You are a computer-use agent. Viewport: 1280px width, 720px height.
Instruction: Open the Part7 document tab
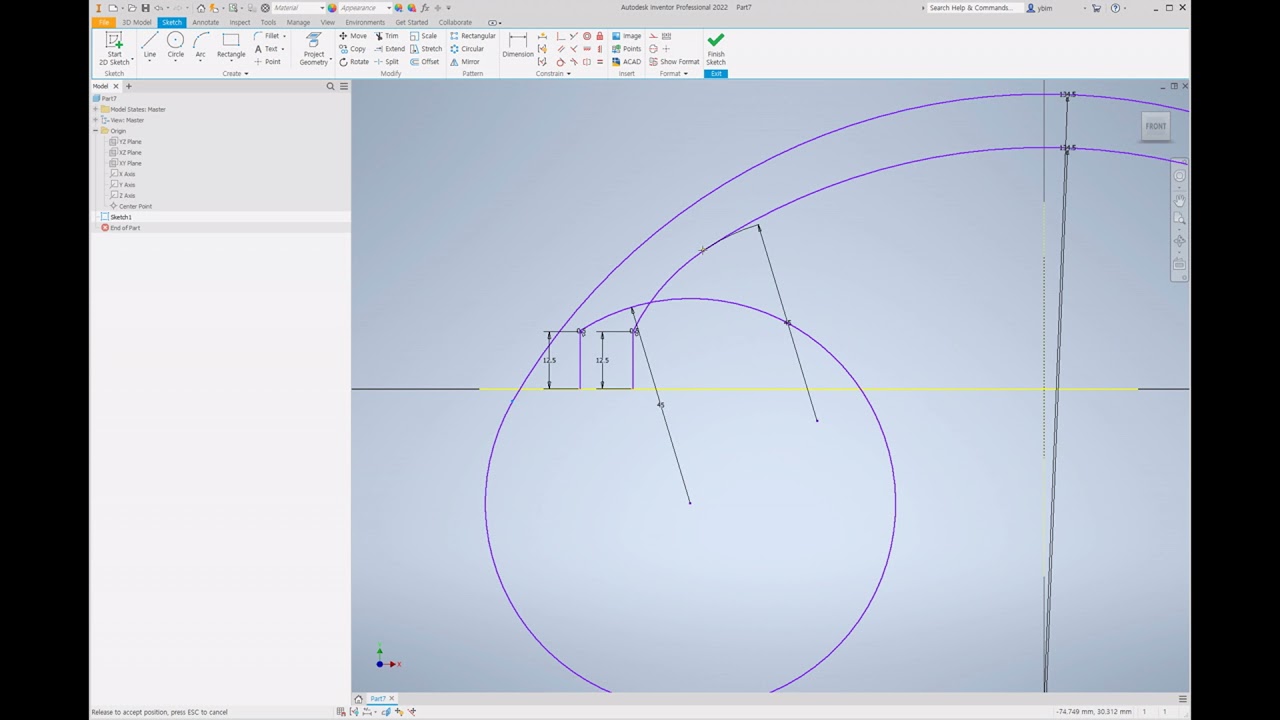tap(378, 699)
